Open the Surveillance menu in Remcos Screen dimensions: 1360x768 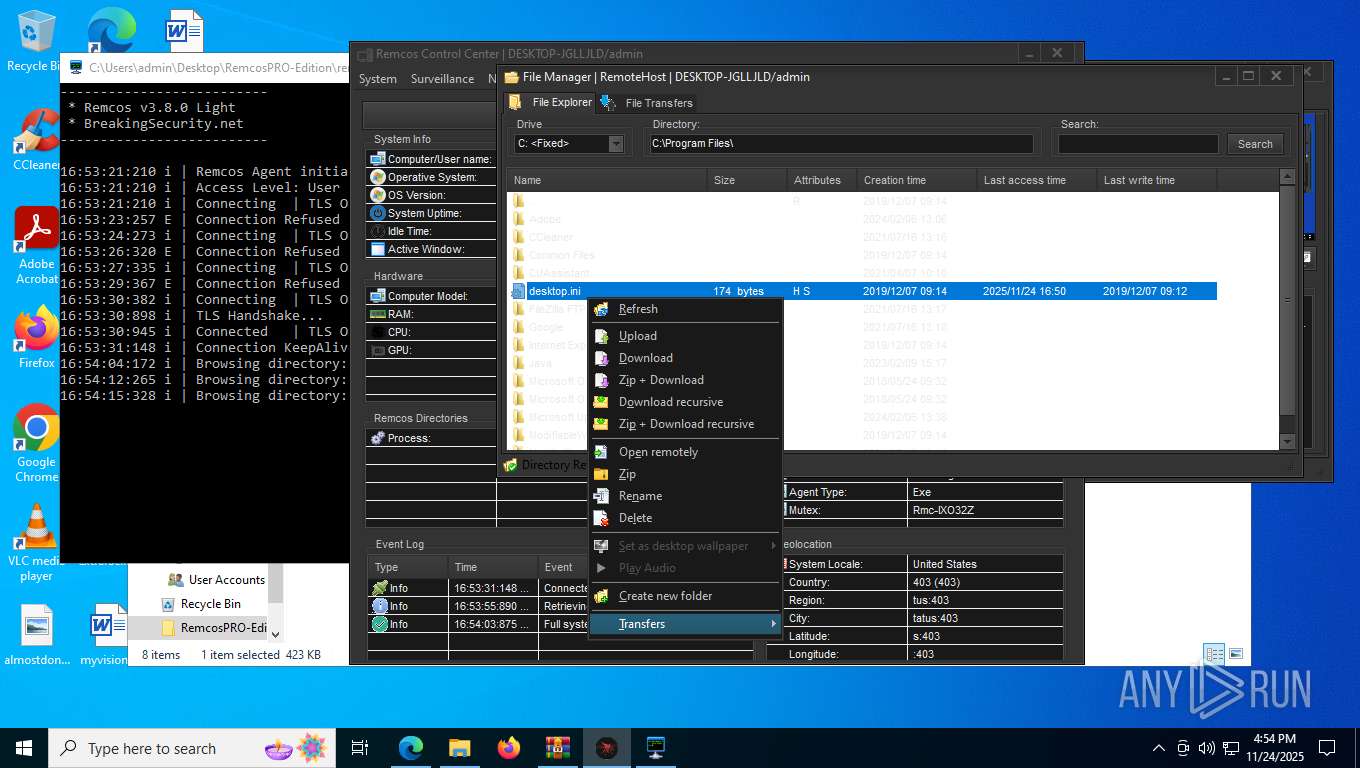pyautogui.click(x=443, y=79)
